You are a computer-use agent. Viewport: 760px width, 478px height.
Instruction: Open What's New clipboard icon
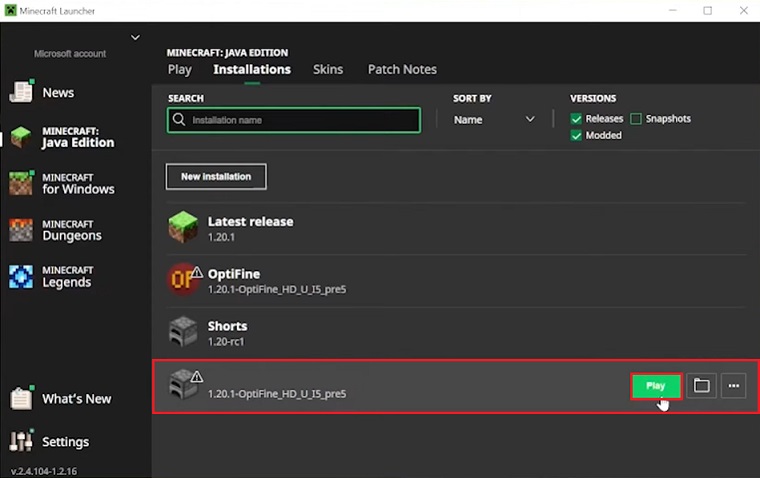(x=21, y=398)
